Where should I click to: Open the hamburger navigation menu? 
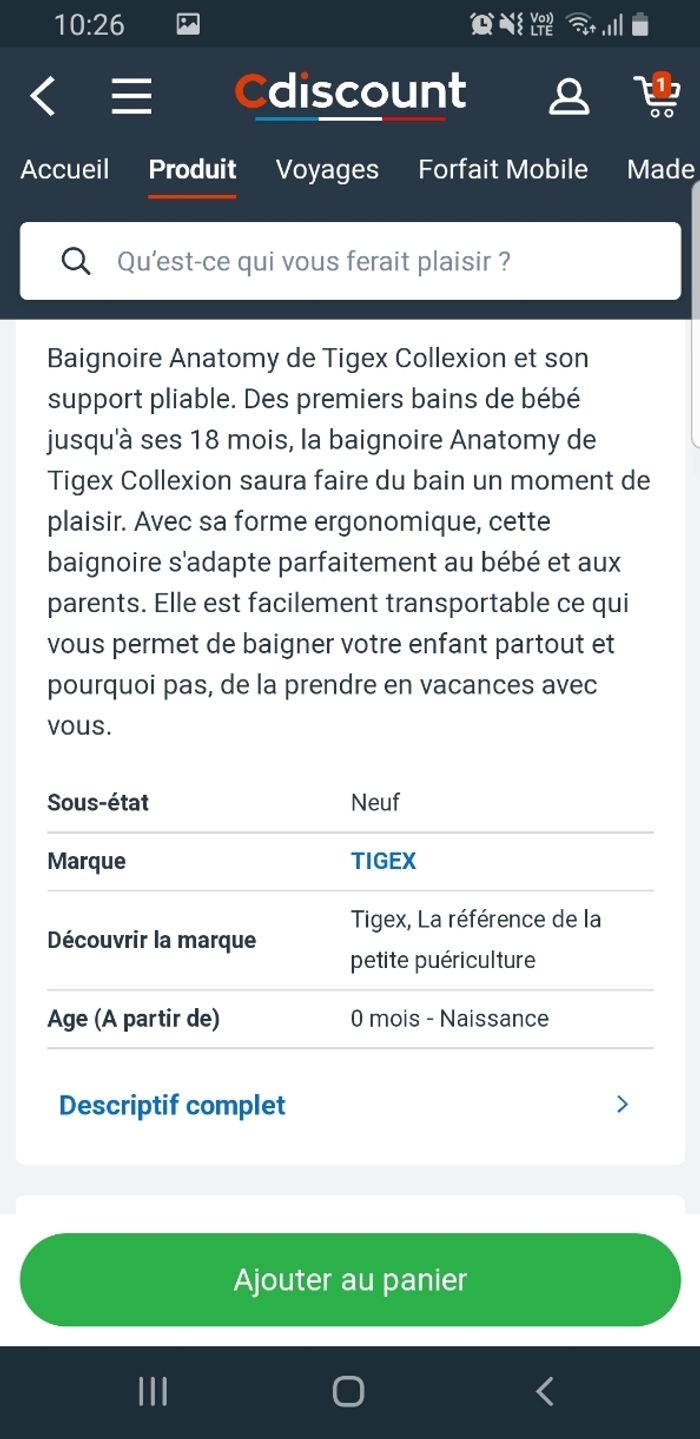point(131,96)
